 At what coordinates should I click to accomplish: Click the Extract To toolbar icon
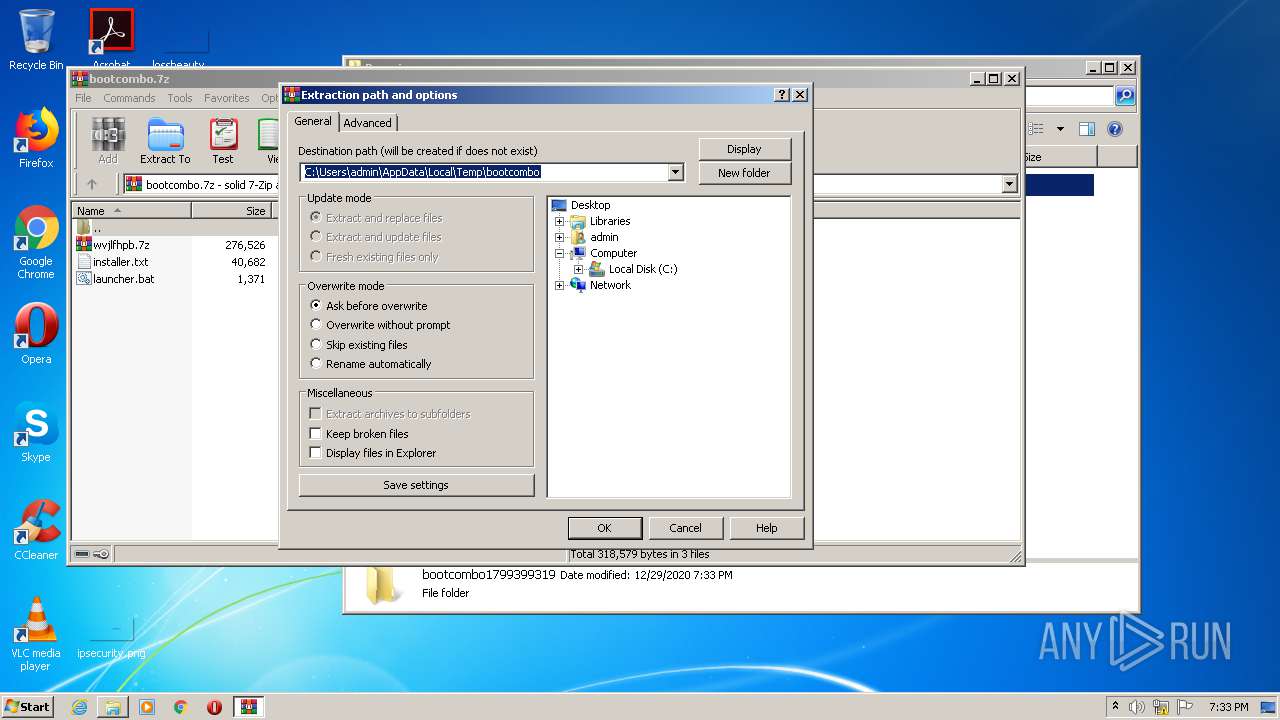[x=165, y=140]
